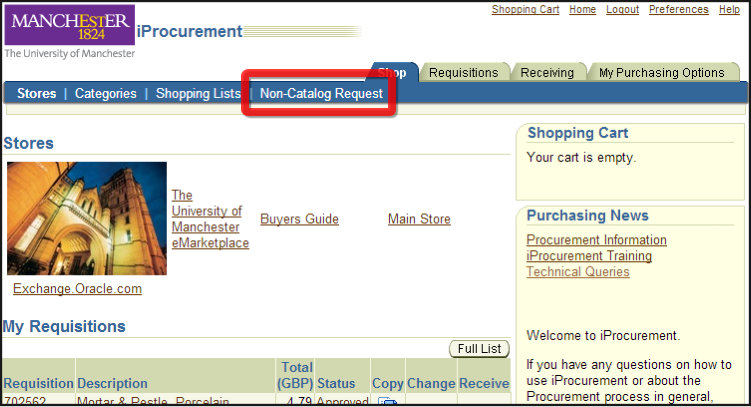Open the iProcurement Training link

[x=589, y=256]
